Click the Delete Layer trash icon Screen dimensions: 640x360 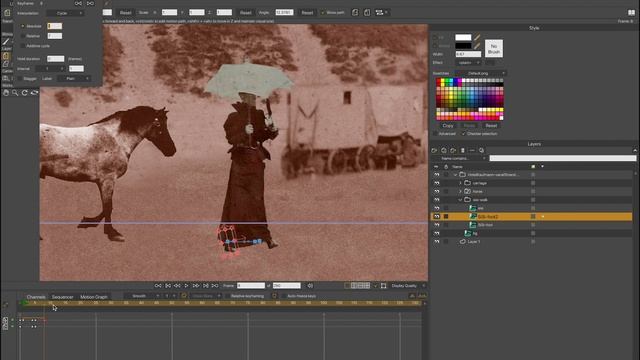click(462, 151)
